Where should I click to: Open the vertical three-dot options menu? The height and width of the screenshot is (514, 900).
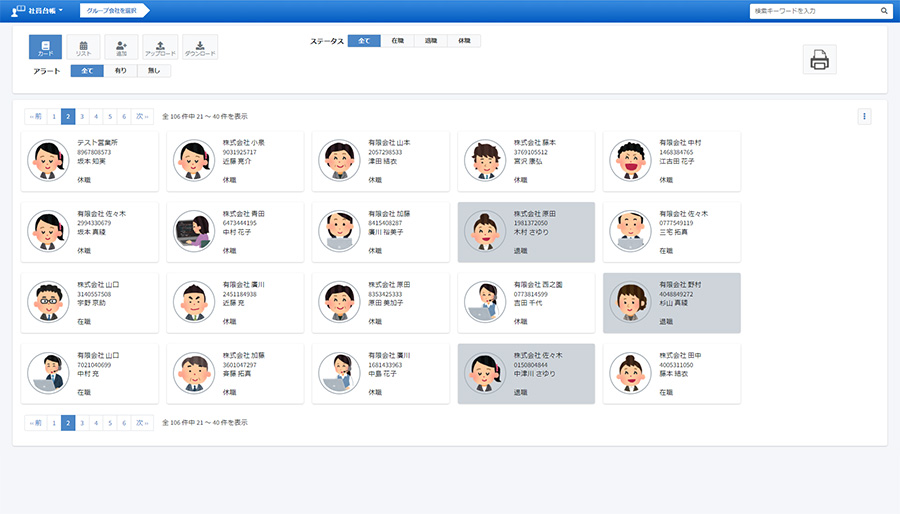(x=865, y=117)
